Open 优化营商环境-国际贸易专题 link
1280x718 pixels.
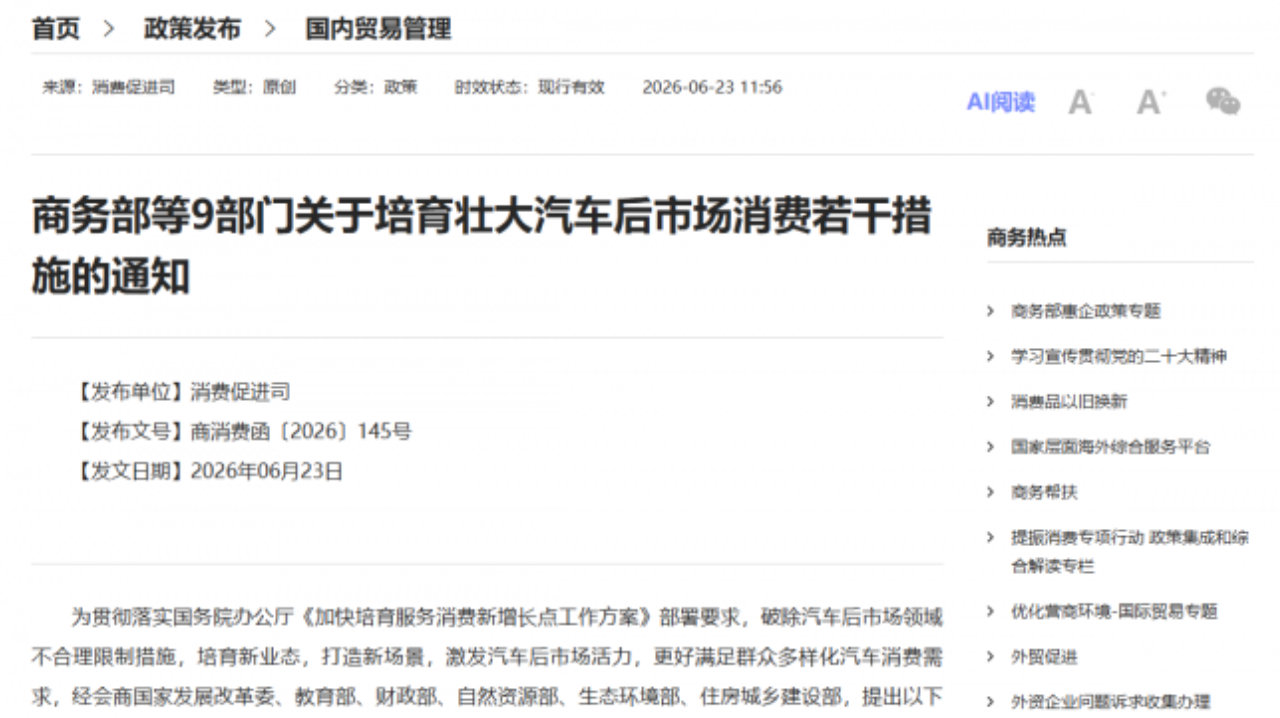(x=1114, y=611)
